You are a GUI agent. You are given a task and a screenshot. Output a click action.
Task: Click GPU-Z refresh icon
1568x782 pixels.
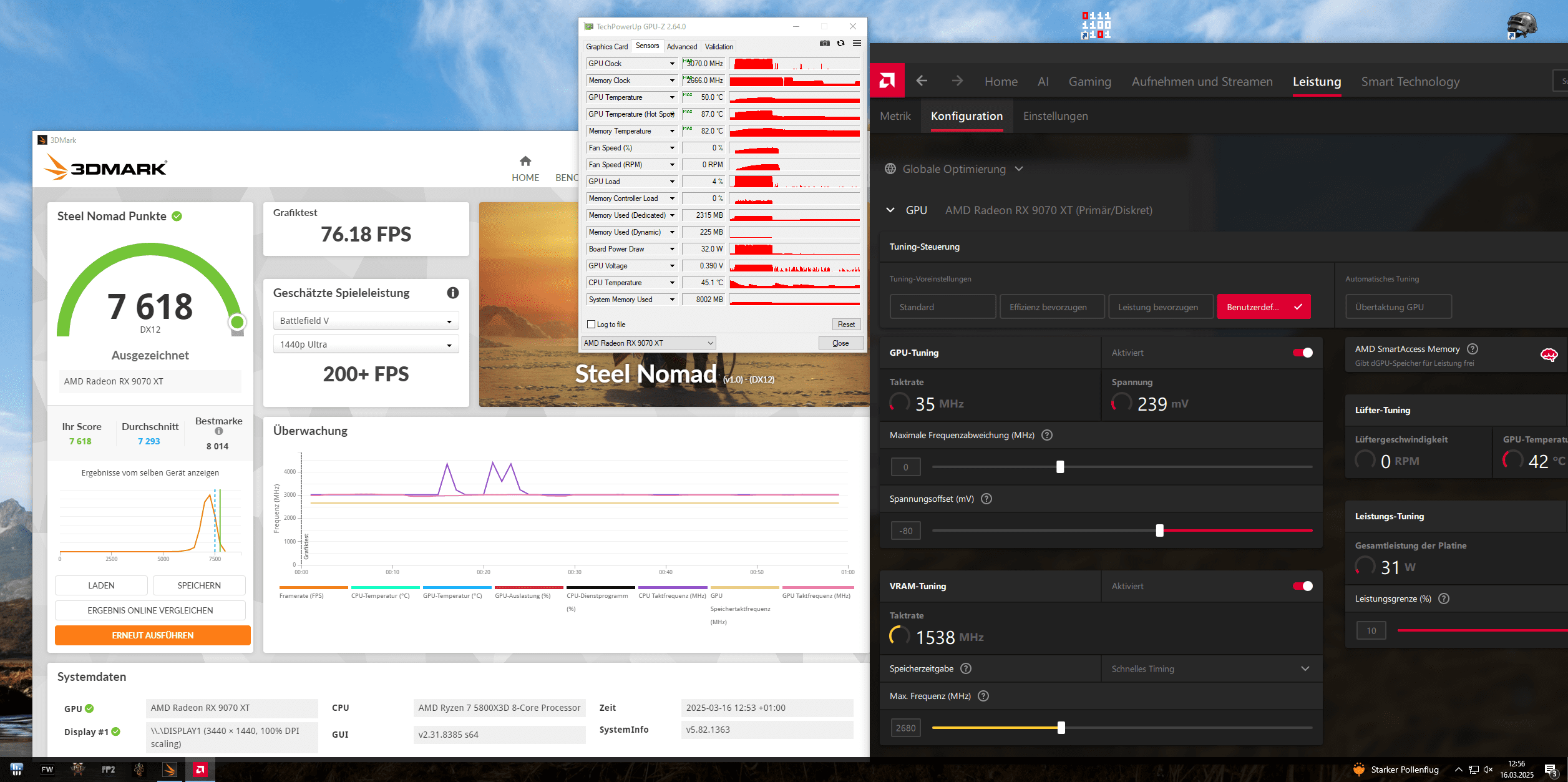(840, 43)
